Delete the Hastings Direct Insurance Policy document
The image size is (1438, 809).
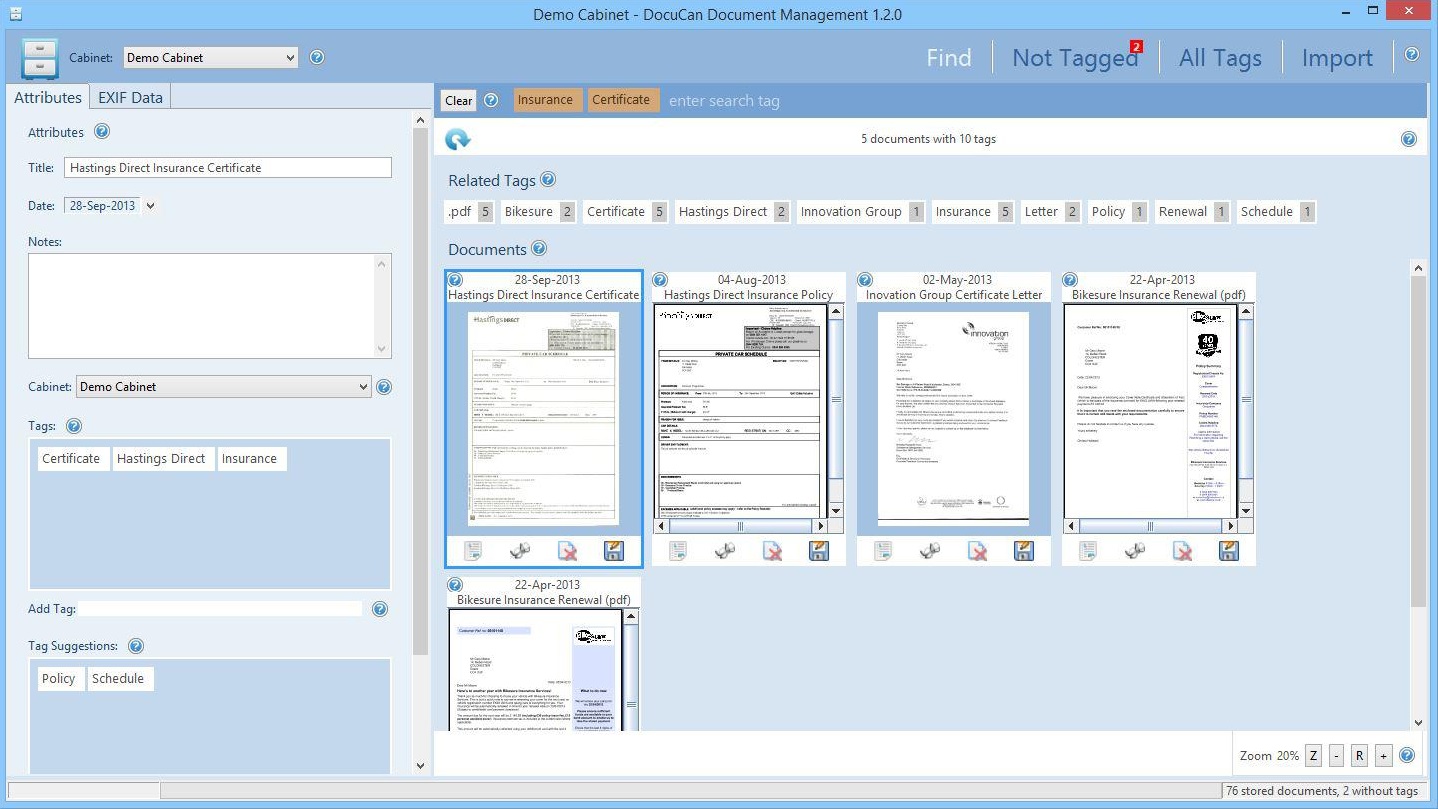[x=772, y=551]
